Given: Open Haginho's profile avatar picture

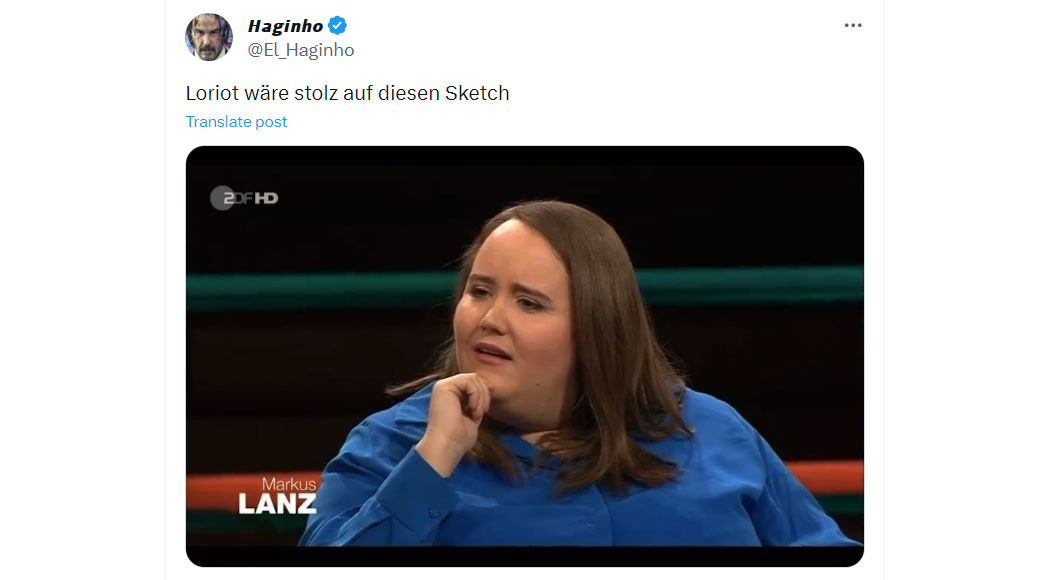Looking at the screenshot, I should click(x=209, y=38).
